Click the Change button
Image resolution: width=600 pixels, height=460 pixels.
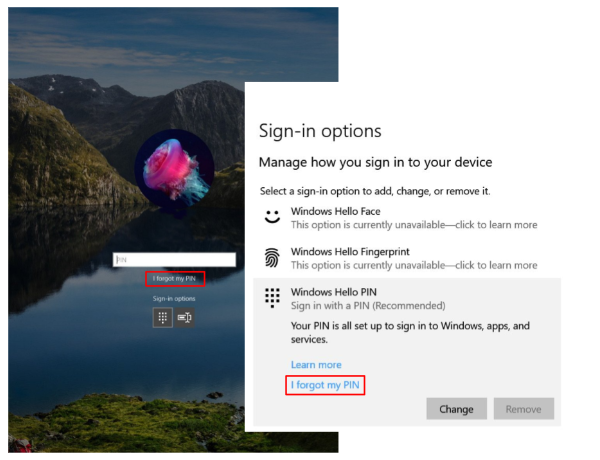click(x=457, y=409)
